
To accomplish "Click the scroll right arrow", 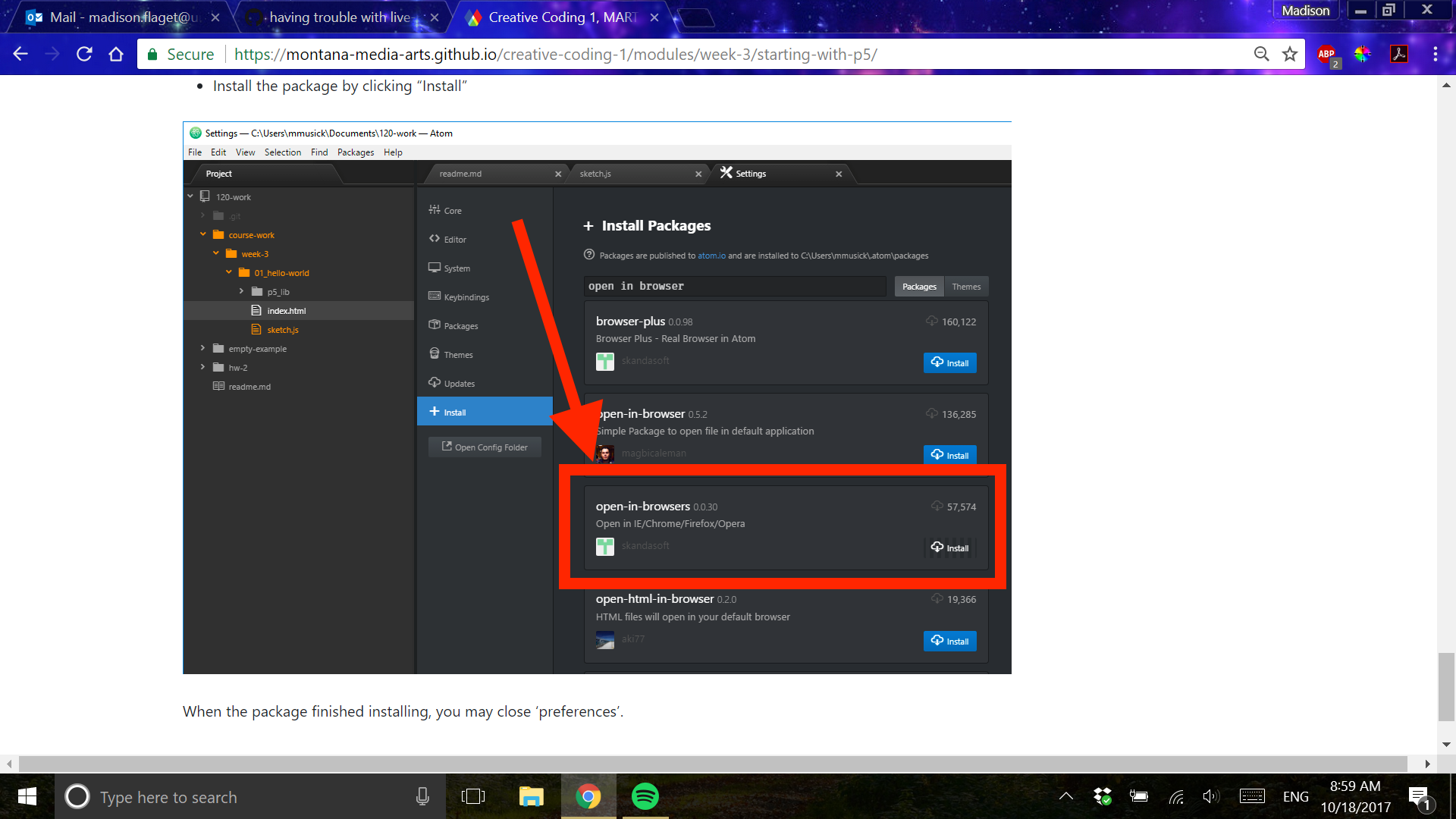I will [x=1427, y=764].
